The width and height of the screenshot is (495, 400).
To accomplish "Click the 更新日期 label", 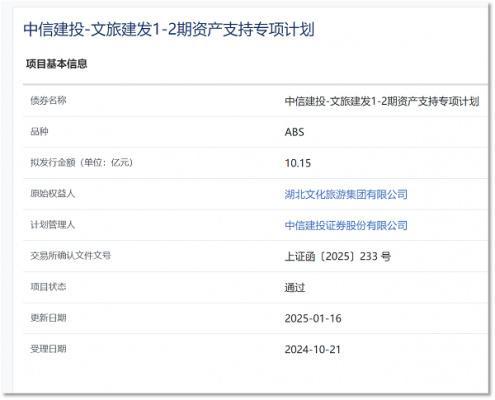I will pos(48,318).
